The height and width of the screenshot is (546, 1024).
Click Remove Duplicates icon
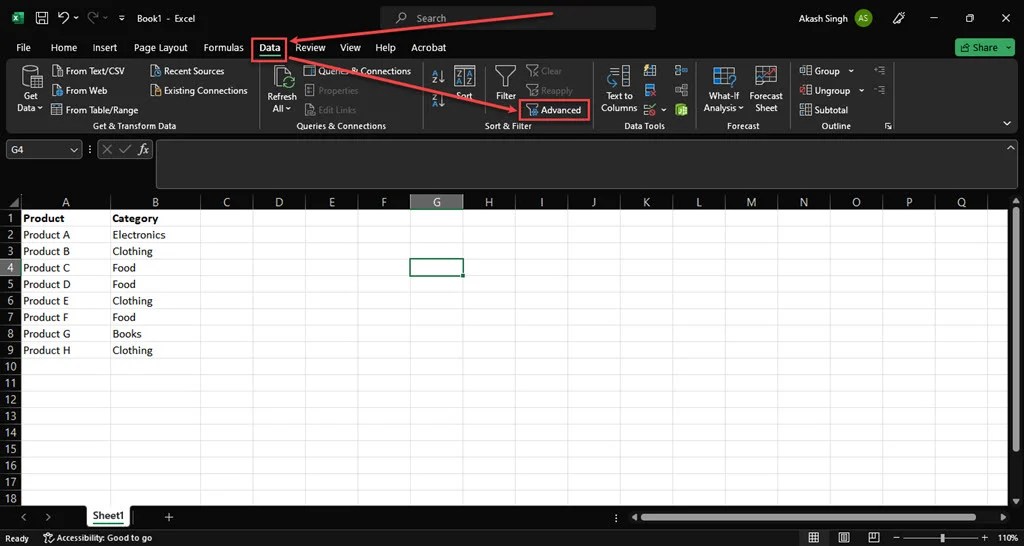click(650, 89)
